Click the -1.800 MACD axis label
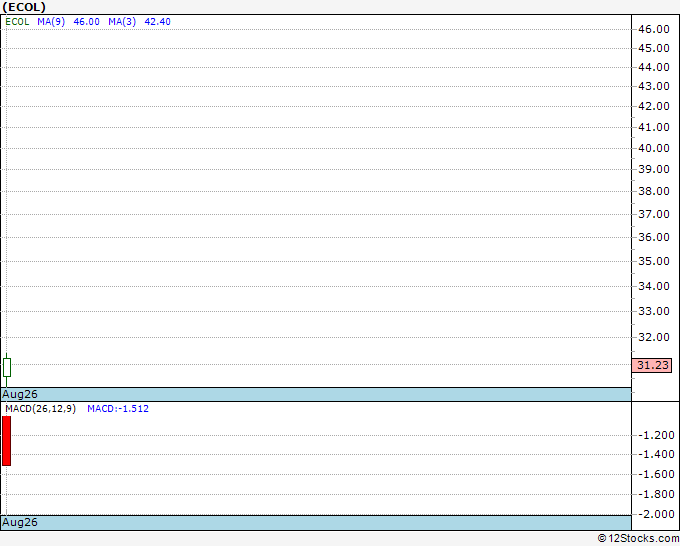Screen dimensions: 680x546 tap(657, 494)
